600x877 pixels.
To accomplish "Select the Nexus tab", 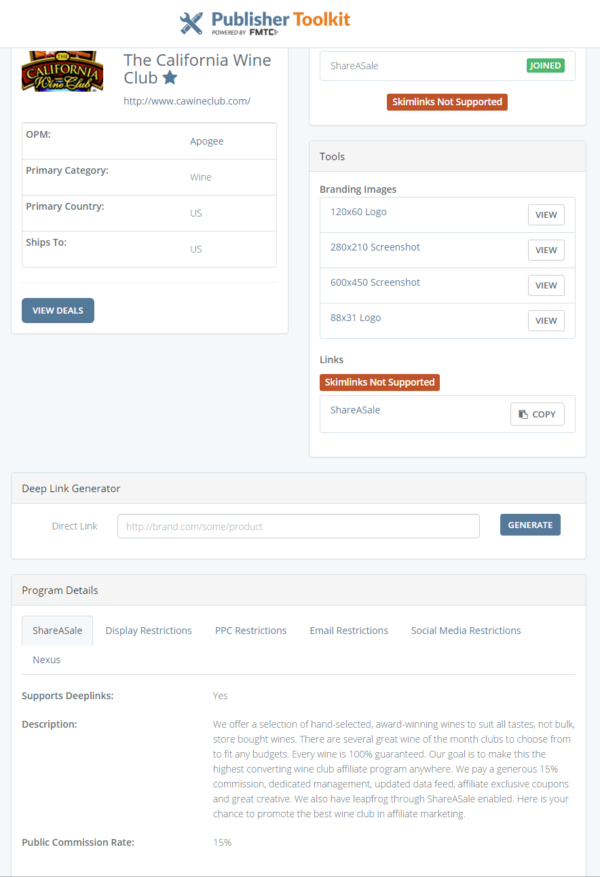I will [46, 660].
